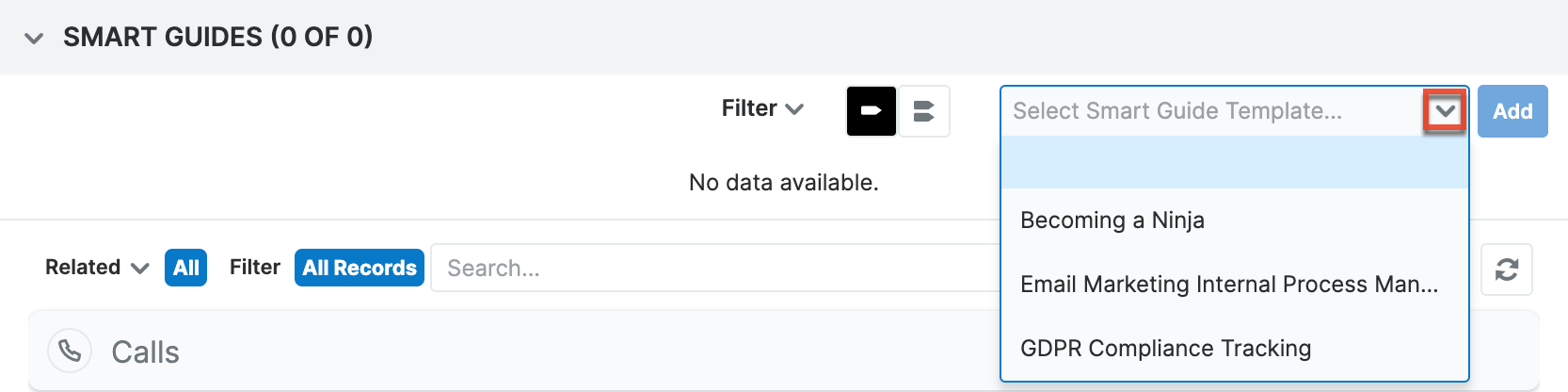Pick the GDPR Compliance Tracking template
The width and height of the screenshot is (1568, 392).
tap(1165, 349)
